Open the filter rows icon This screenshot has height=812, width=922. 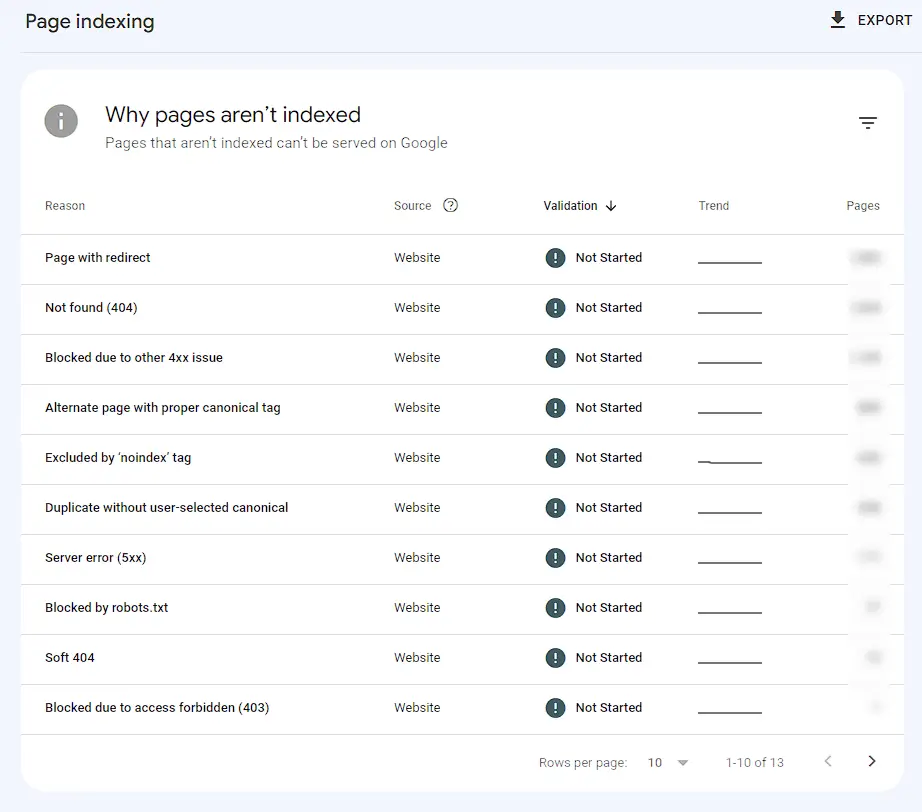tap(867, 123)
